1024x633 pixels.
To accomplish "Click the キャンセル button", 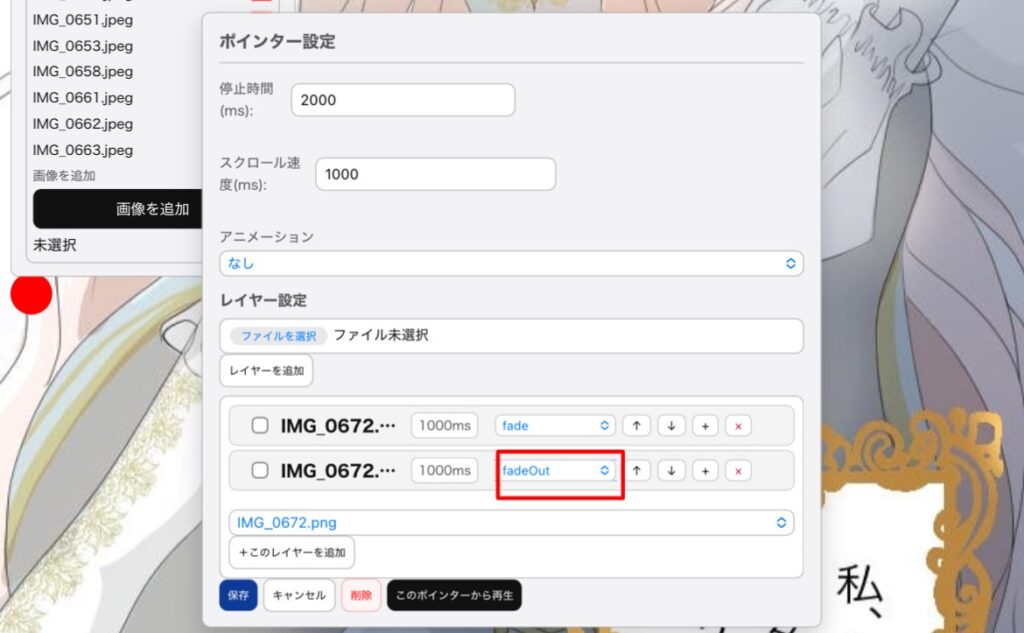I will 299,595.
